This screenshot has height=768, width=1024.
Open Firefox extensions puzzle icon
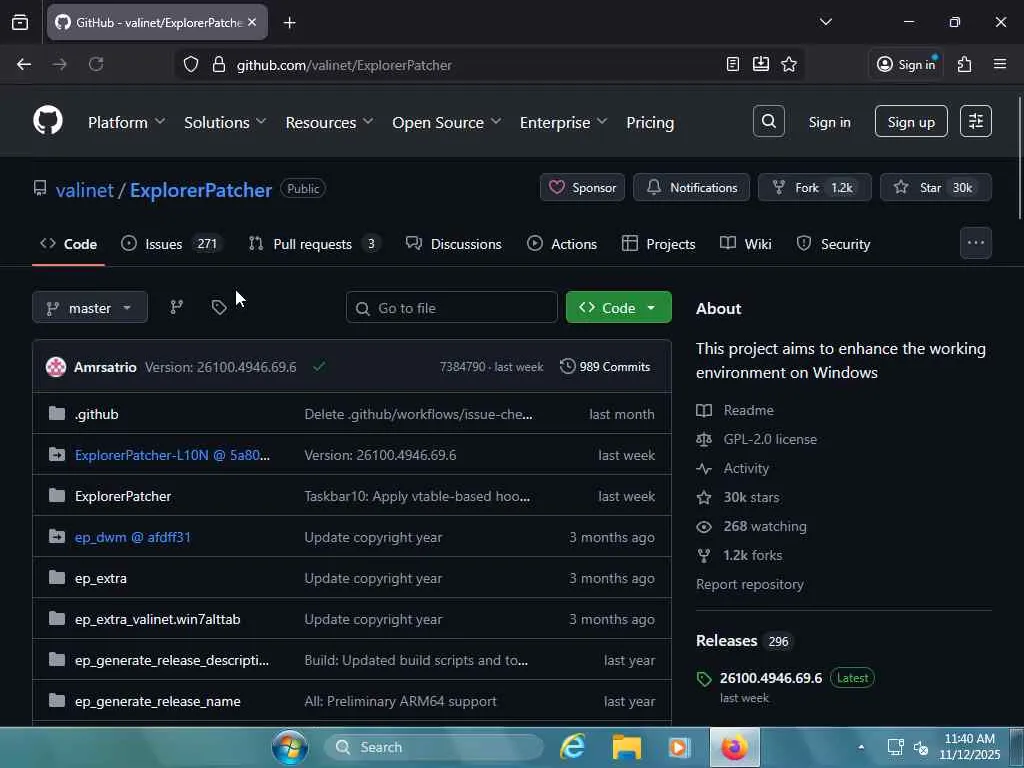[x=965, y=64]
